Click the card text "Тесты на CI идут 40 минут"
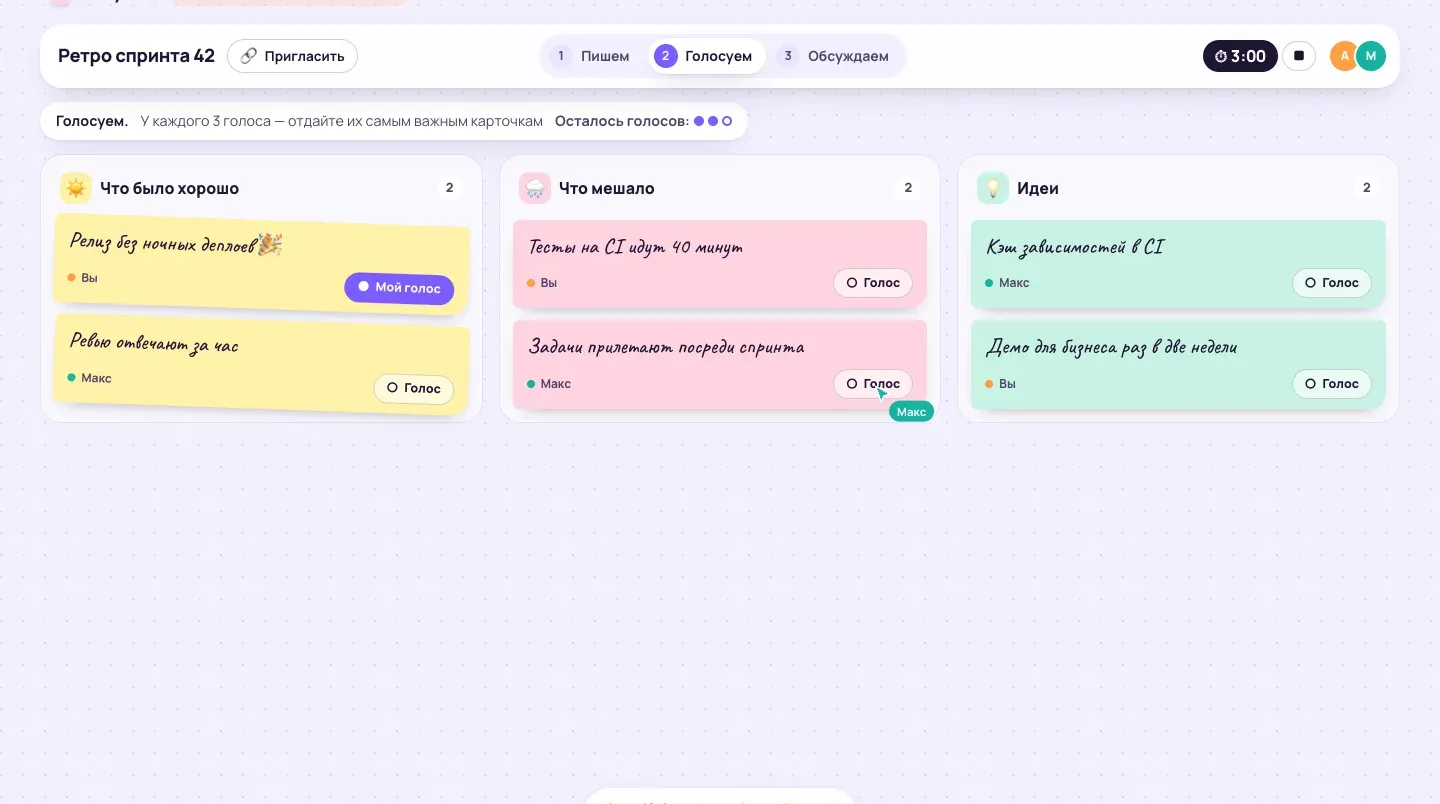This screenshot has height=804, width=1440. point(636,247)
